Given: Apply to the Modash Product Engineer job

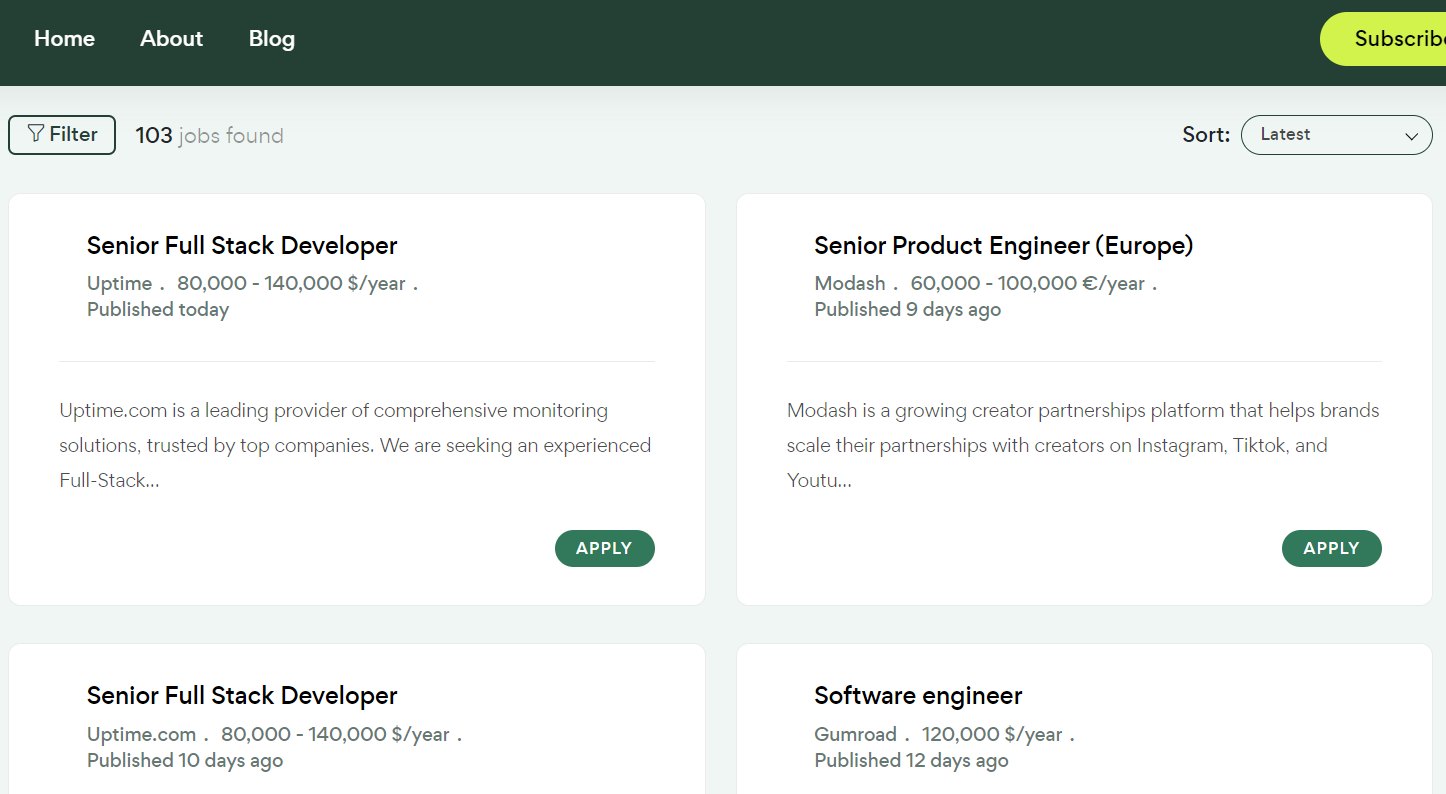Looking at the screenshot, I should [1331, 548].
